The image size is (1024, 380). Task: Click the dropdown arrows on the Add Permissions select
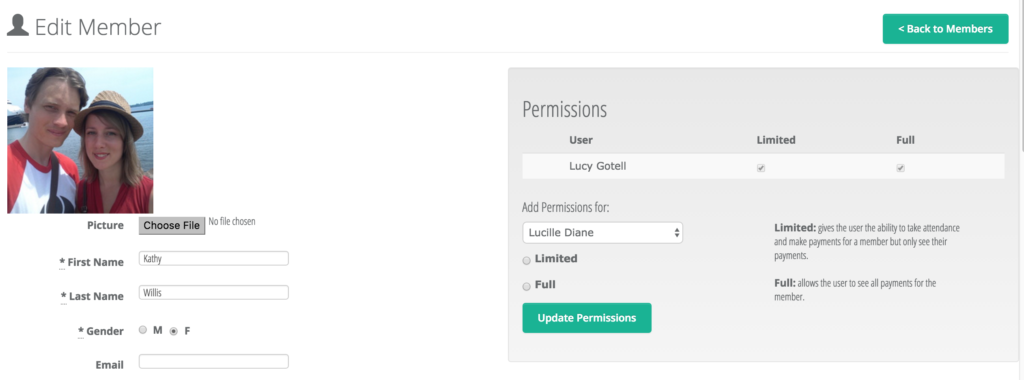(x=677, y=232)
